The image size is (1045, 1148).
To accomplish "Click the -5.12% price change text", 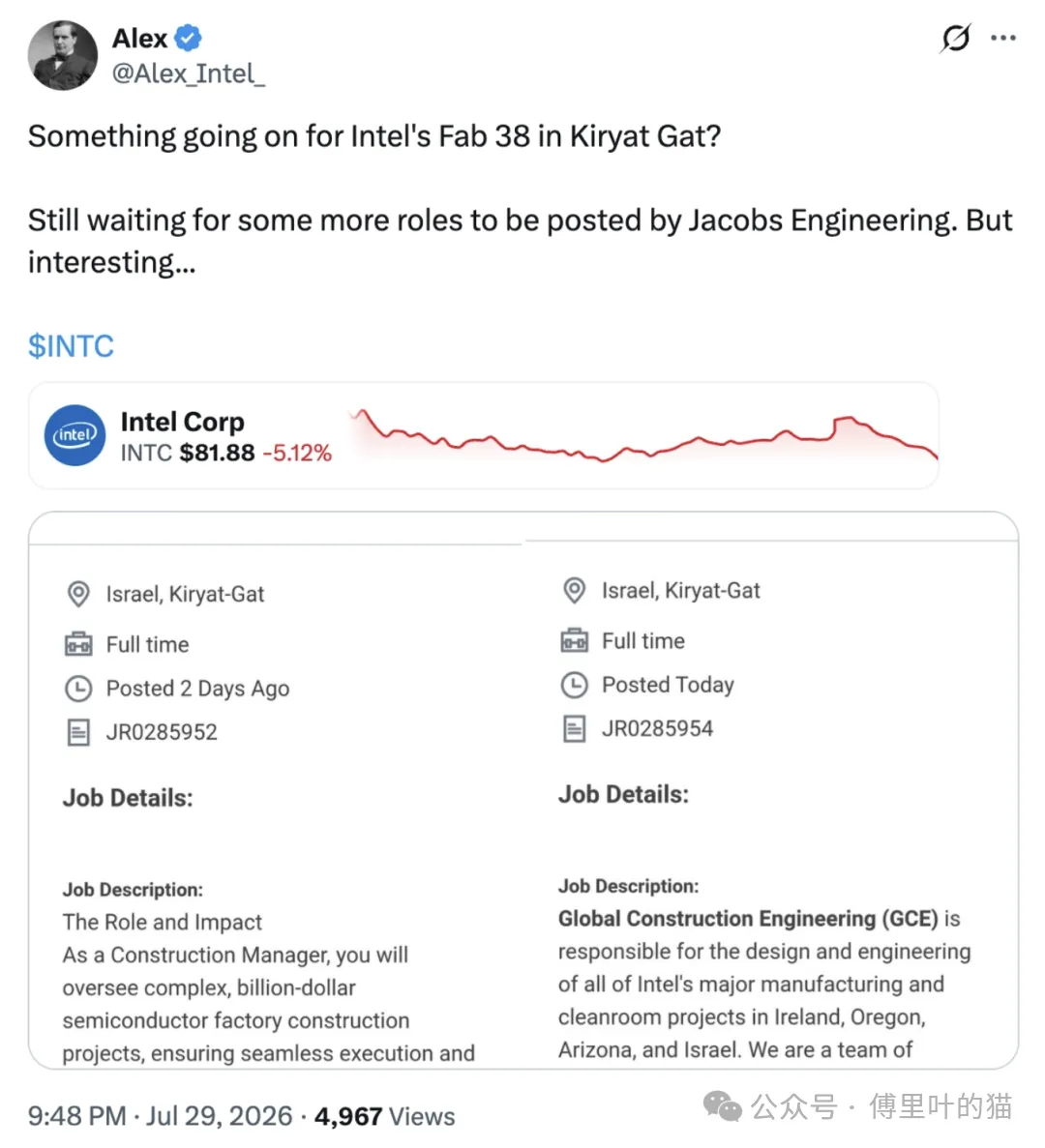I will coord(297,454).
